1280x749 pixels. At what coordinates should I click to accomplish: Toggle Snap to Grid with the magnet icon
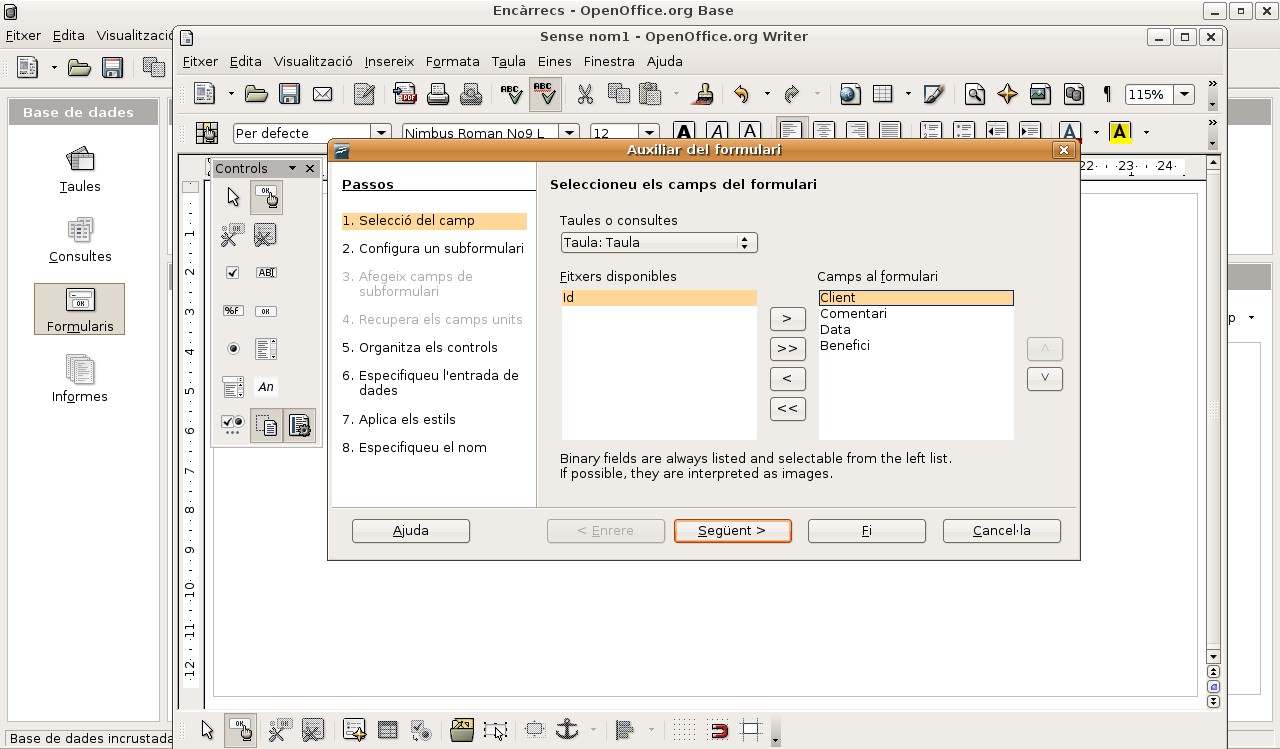pyautogui.click(x=716, y=729)
